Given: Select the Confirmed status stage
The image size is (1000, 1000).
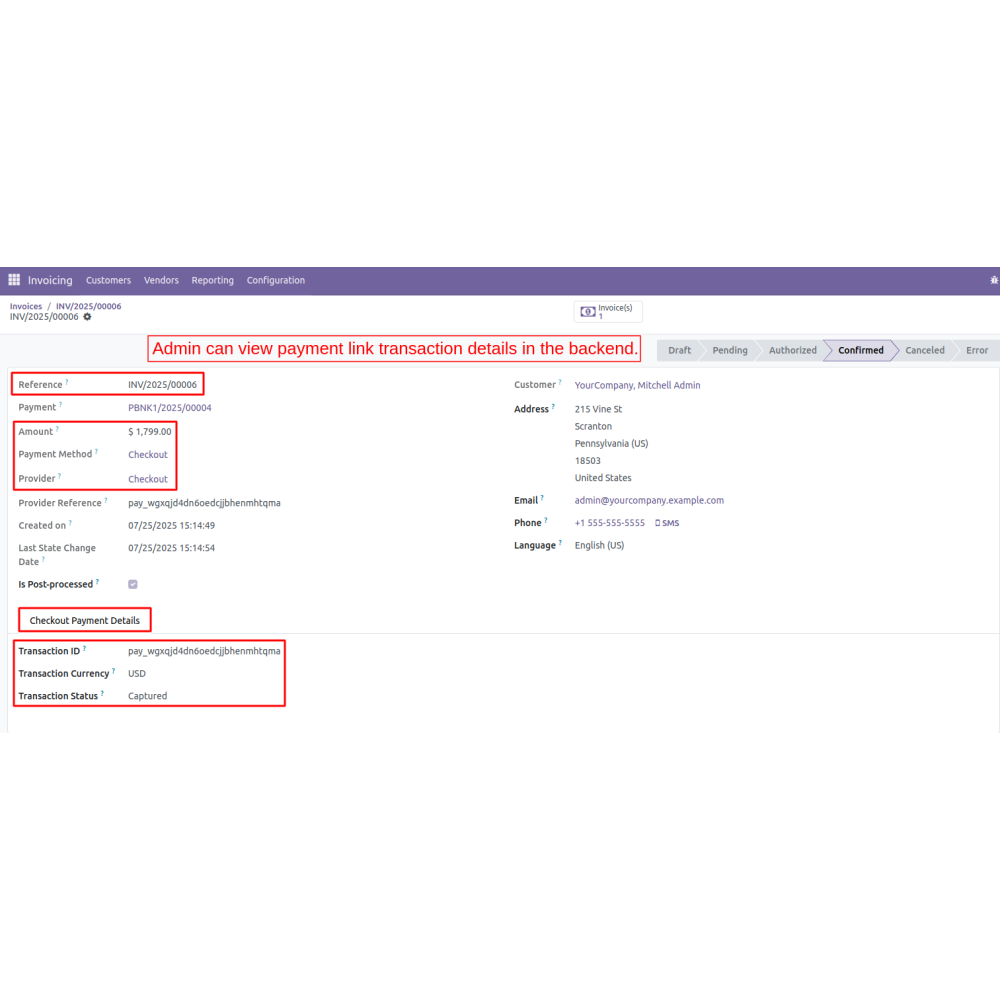Looking at the screenshot, I should click(860, 350).
